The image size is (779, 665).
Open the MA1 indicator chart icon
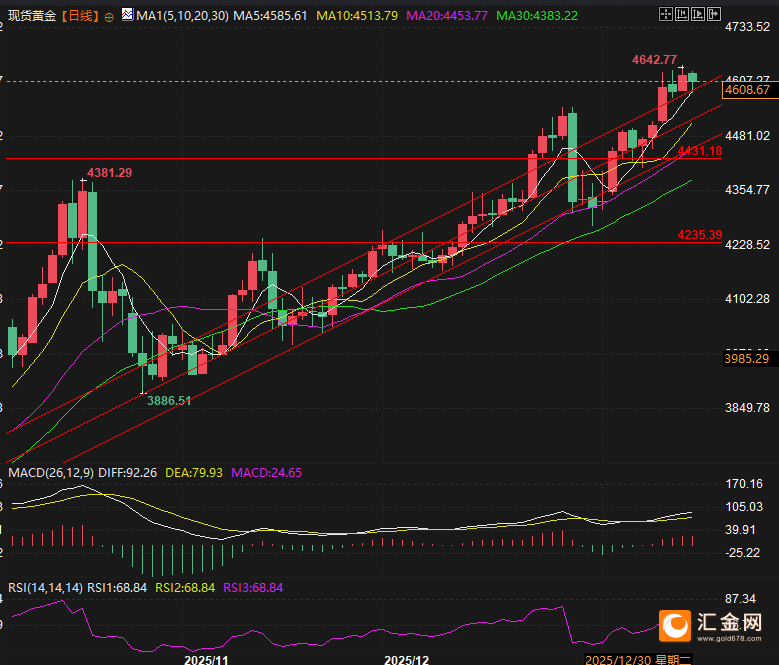(127, 14)
